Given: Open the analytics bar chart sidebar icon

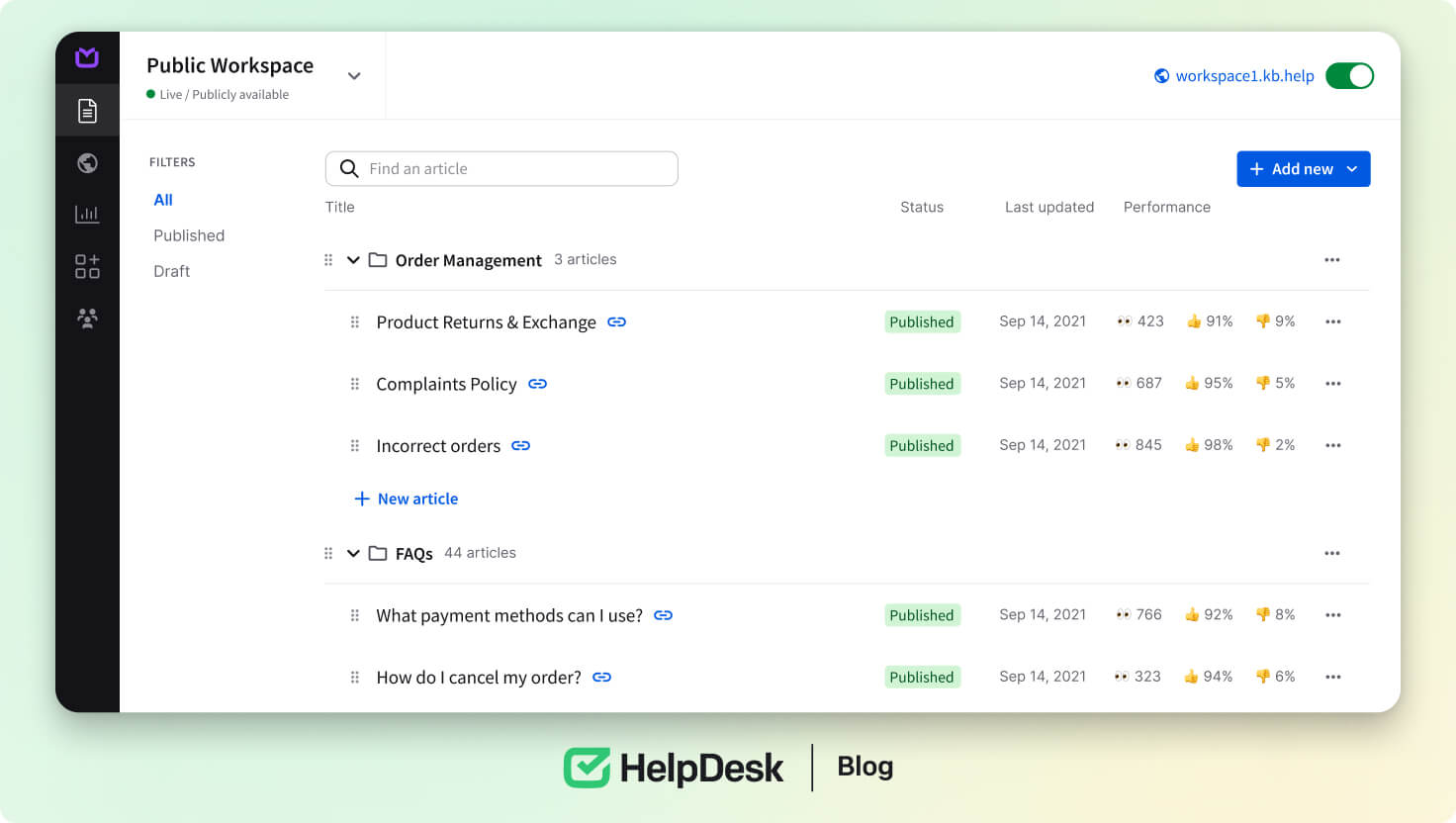Looking at the screenshot, I should 87,214.
